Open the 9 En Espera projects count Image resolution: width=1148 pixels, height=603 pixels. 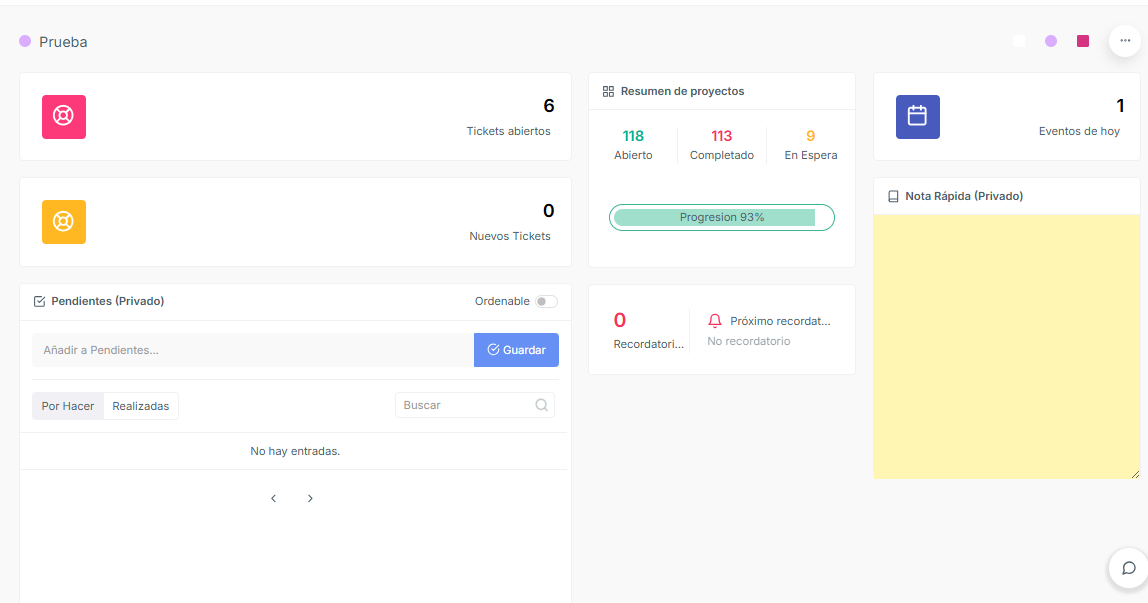coord(810,145)
